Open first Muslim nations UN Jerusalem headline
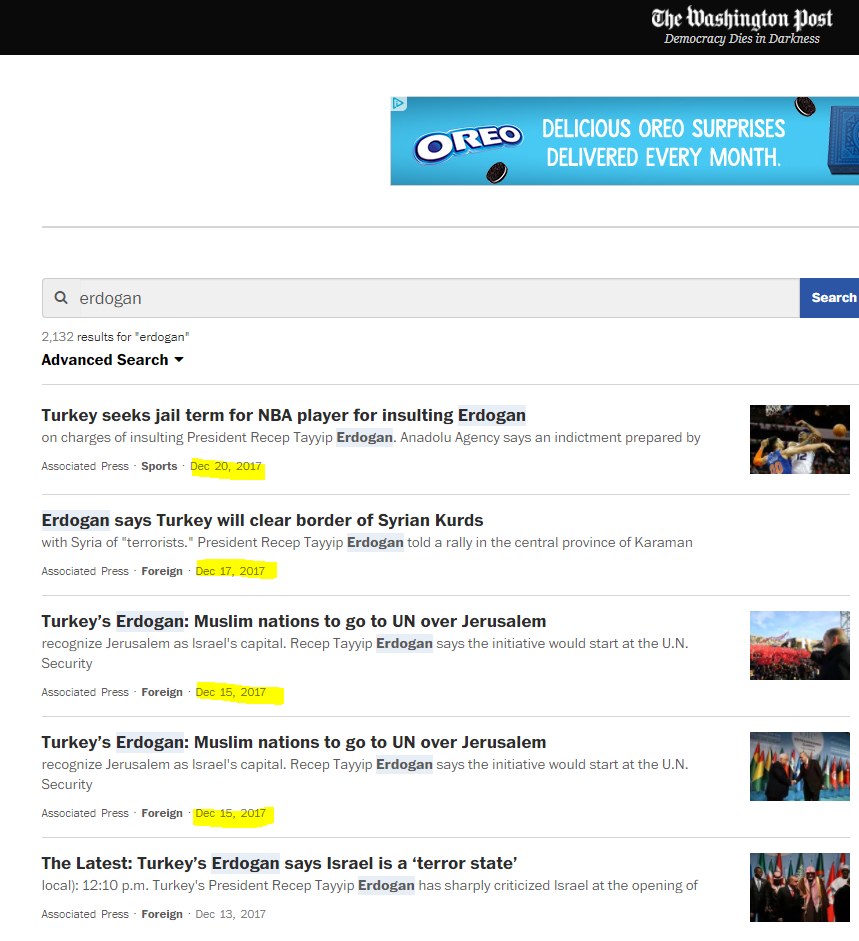859x941 pixels. tap(293, 621)
